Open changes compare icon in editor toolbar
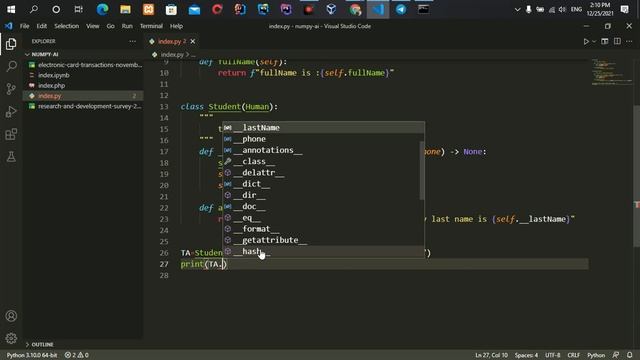The width and height of the screenshot is (640, 360). pyautogui.click(x=605, y=41)
